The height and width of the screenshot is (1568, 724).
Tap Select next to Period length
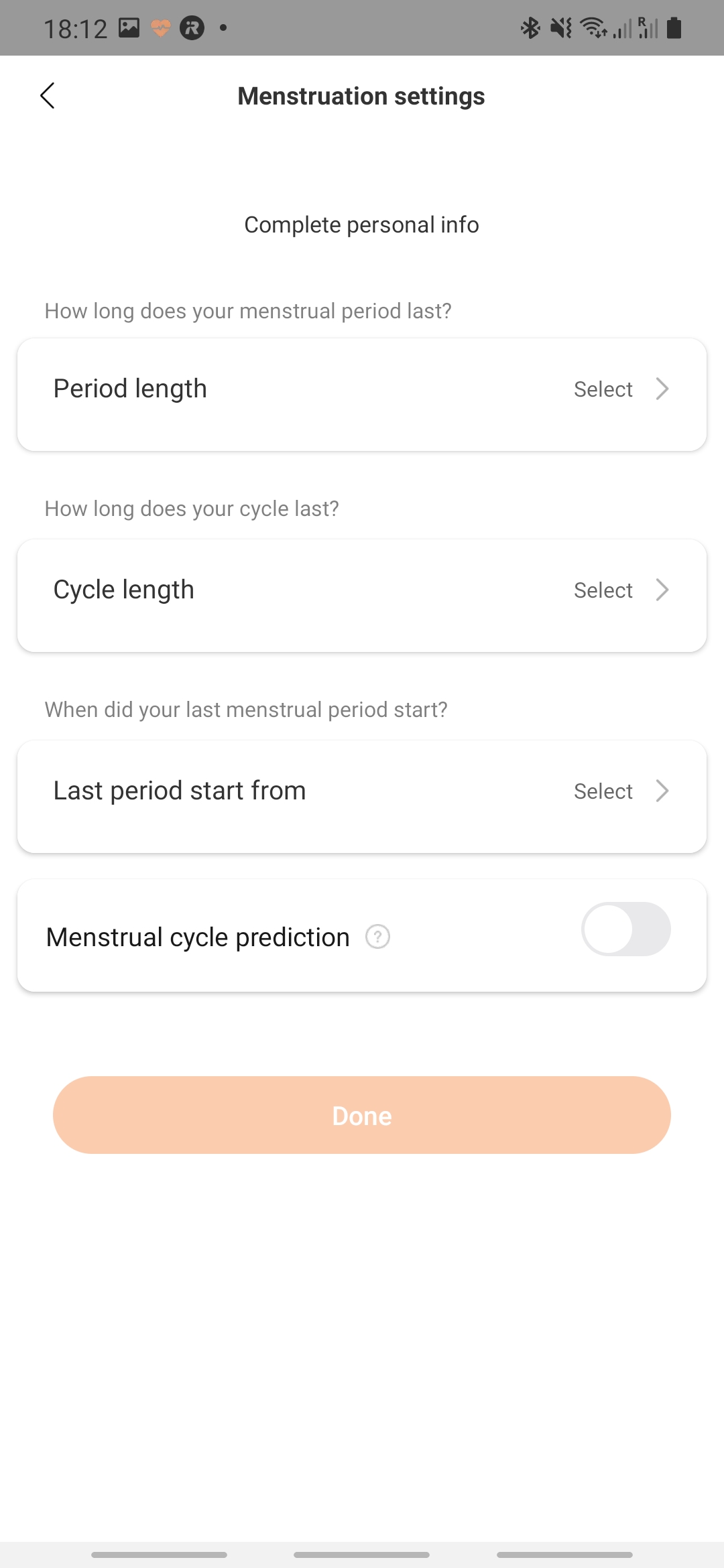[603, 389]
